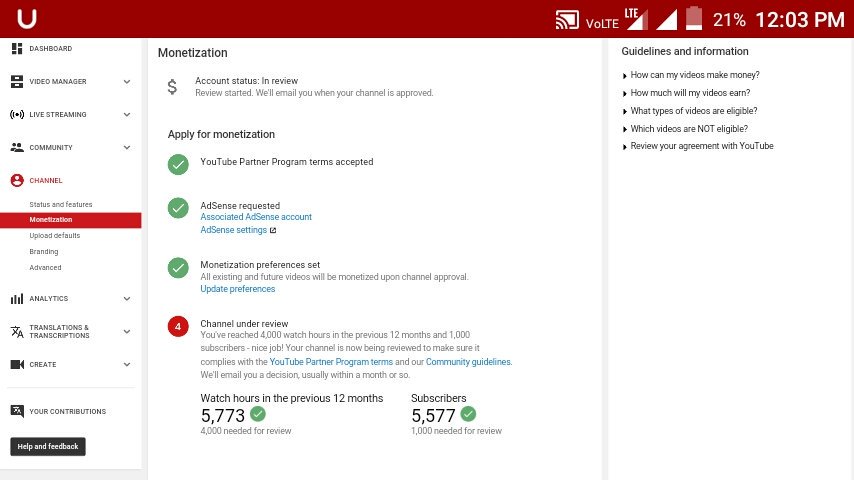
Task: Click the Video Manager icon
Action: tap(17, 82)
